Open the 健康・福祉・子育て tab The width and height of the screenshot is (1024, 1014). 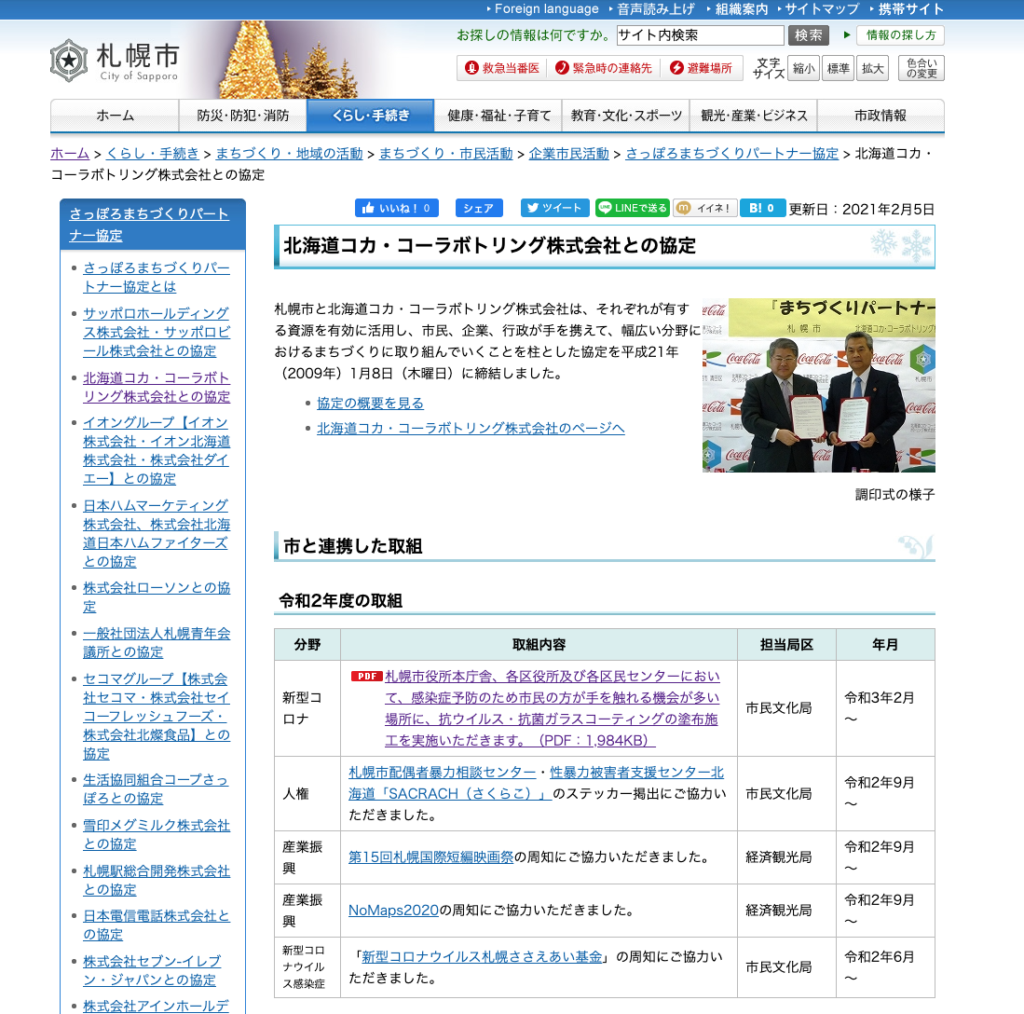pos(499,116)
